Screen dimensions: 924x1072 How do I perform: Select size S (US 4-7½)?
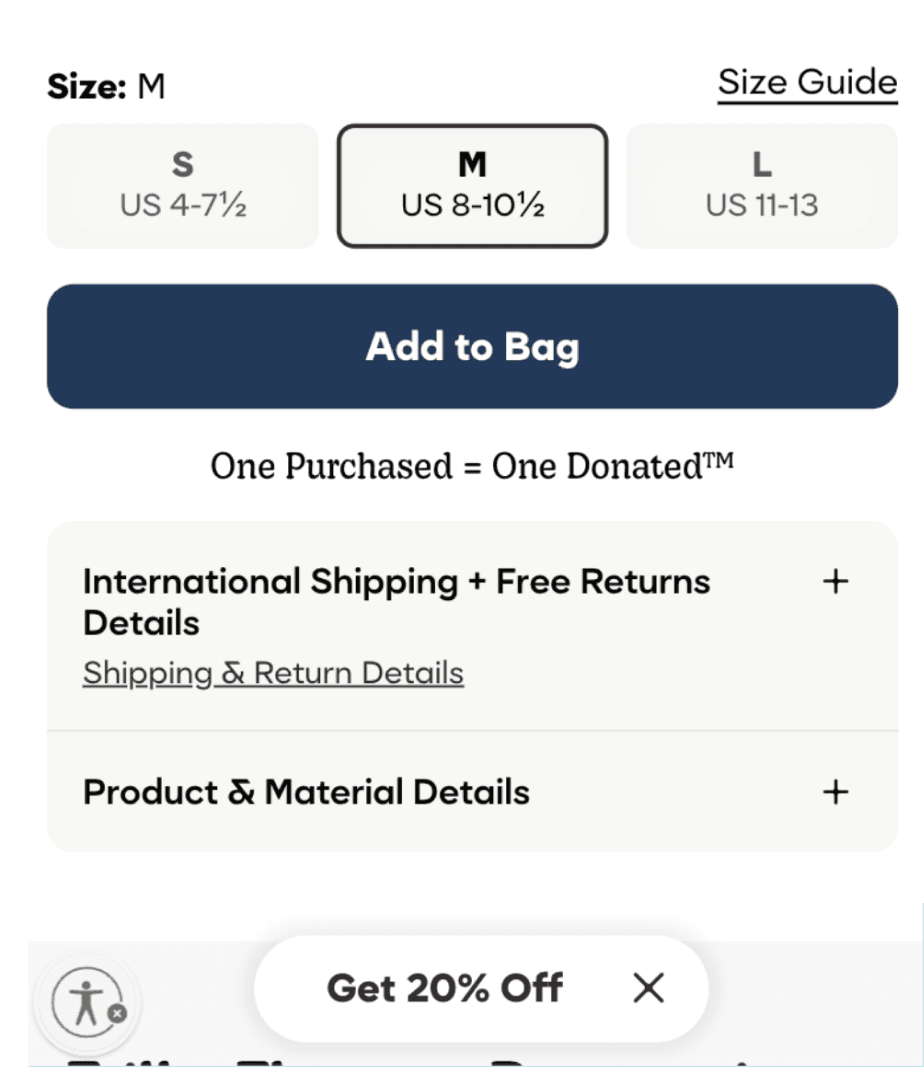[183, 186]
